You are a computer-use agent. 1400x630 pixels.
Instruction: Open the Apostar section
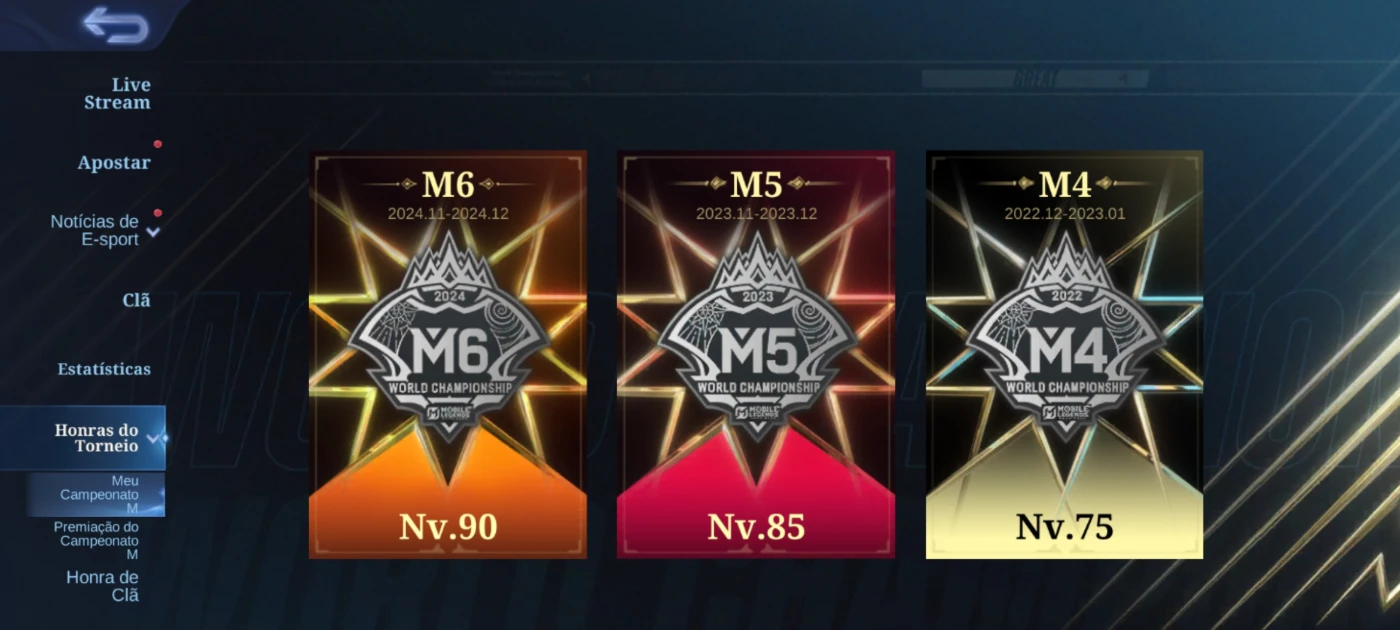[x=114, y=162]
